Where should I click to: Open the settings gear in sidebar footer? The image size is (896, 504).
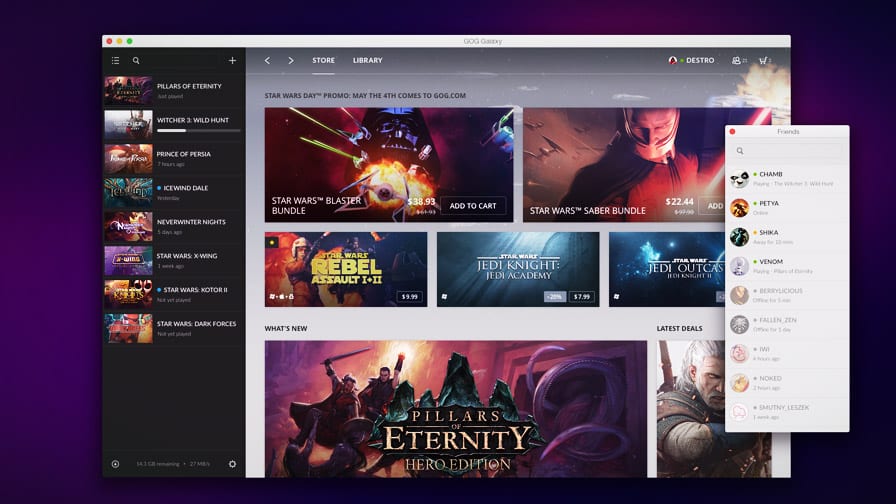pos(232,464)
